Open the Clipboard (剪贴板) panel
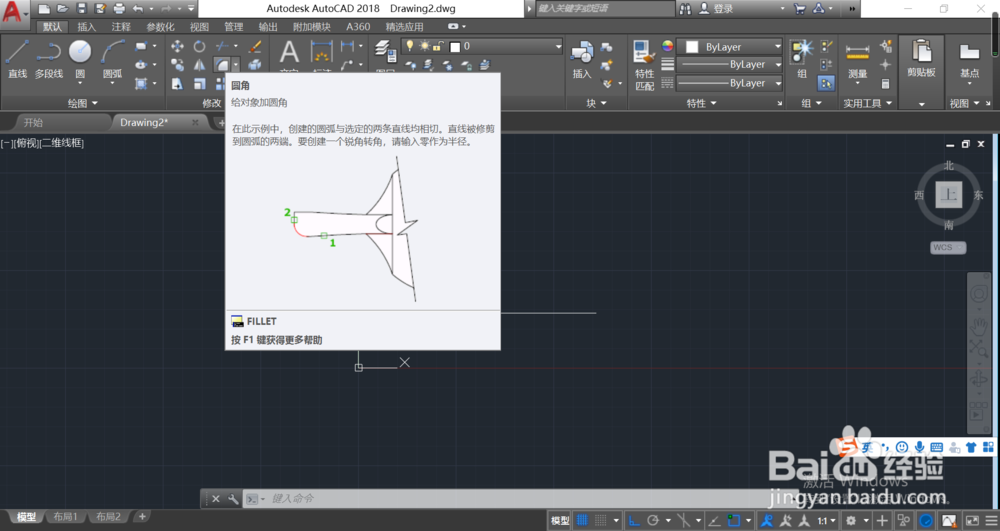 tap(921, 70)
